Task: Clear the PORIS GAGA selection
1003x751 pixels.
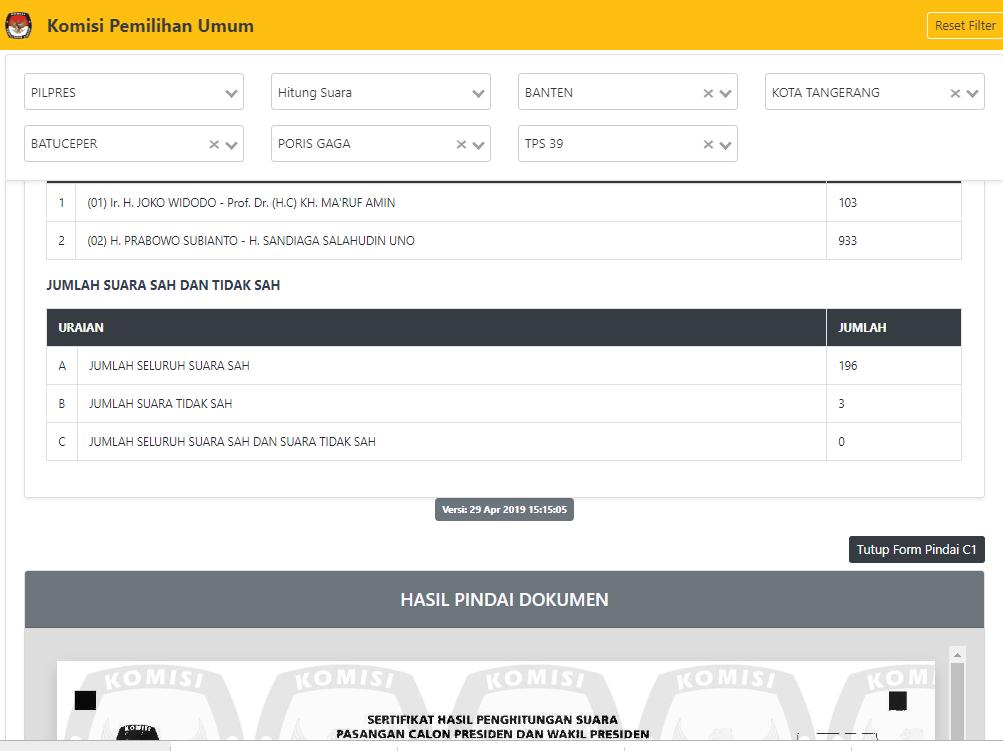Action: click(461, 145)
